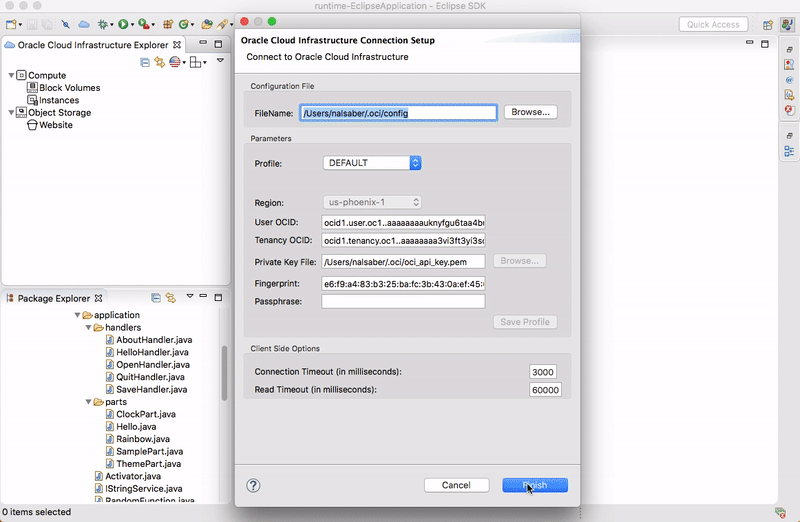800x522 pixels.
Task: Click Link with Editor in Package Explorer
Action: (x=170, y=298)
